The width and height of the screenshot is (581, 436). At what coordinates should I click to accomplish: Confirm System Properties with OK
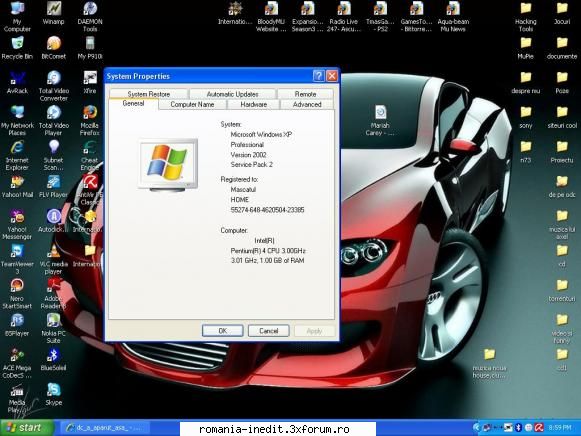[x=223, y=331]
